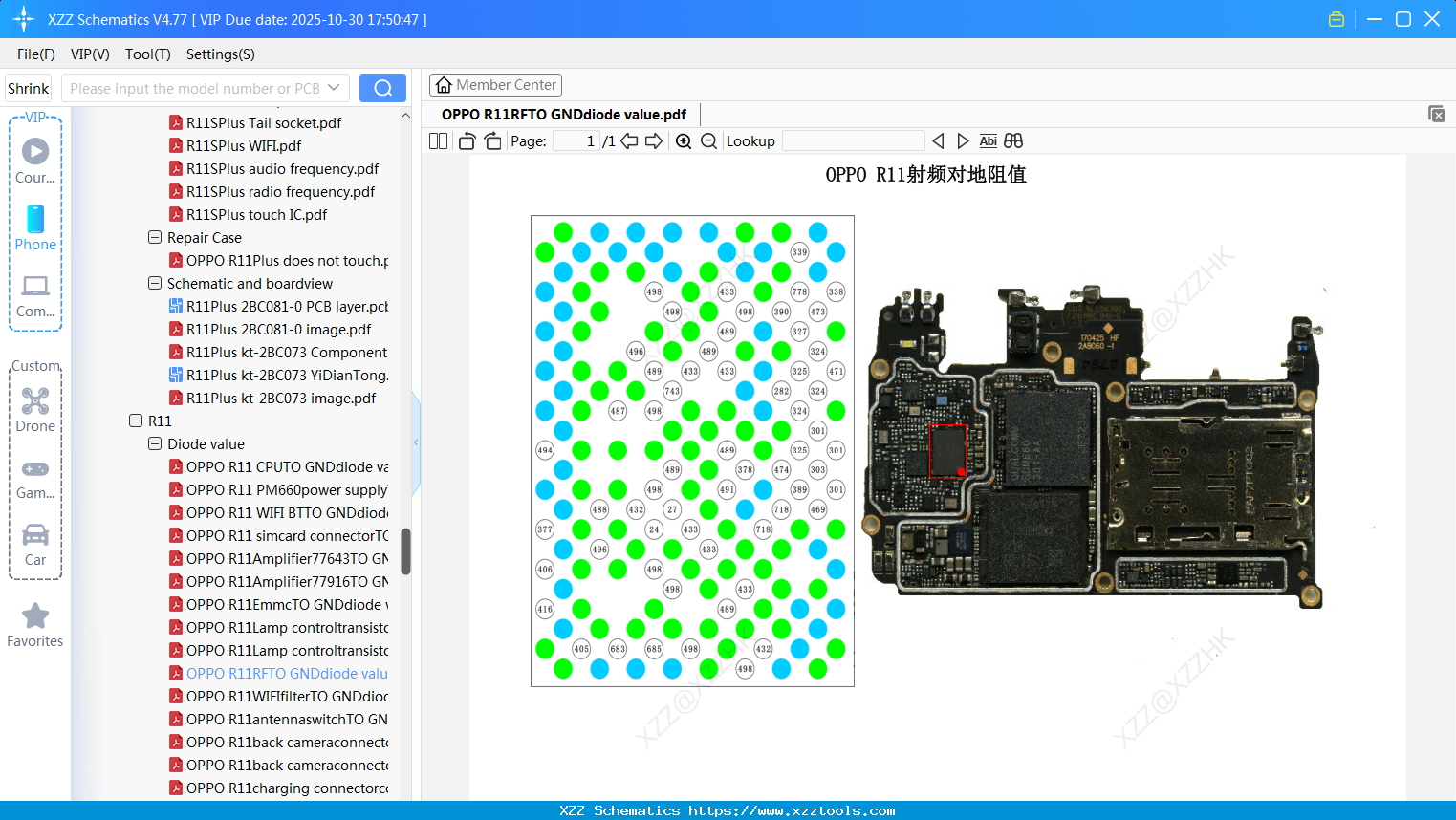Click the binoculars search icon

pos(1013,140)
